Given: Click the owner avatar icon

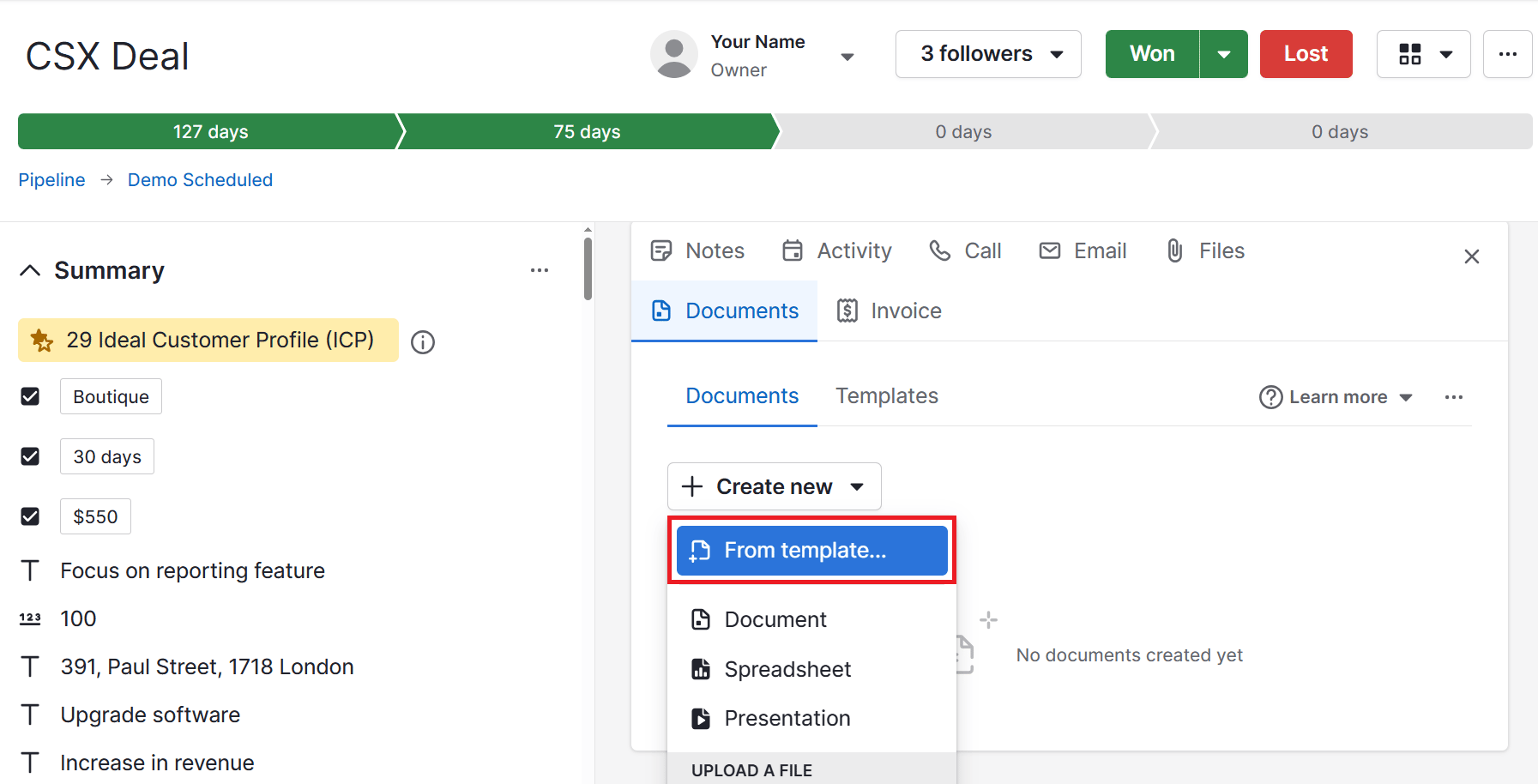Looking at the screenshot, I should tap(674, 55).
